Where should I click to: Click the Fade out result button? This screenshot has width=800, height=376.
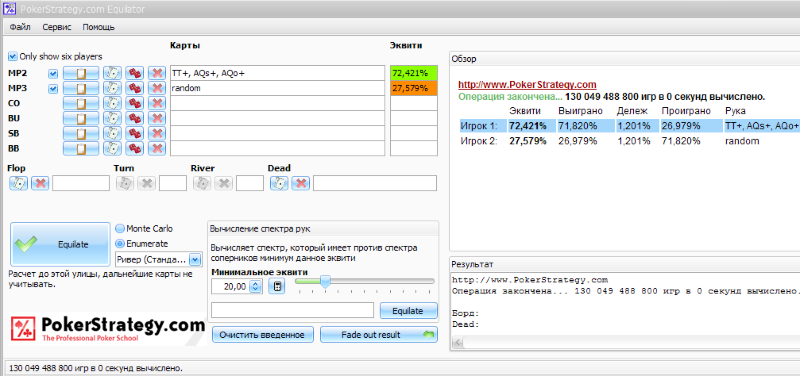pos(379,335)
